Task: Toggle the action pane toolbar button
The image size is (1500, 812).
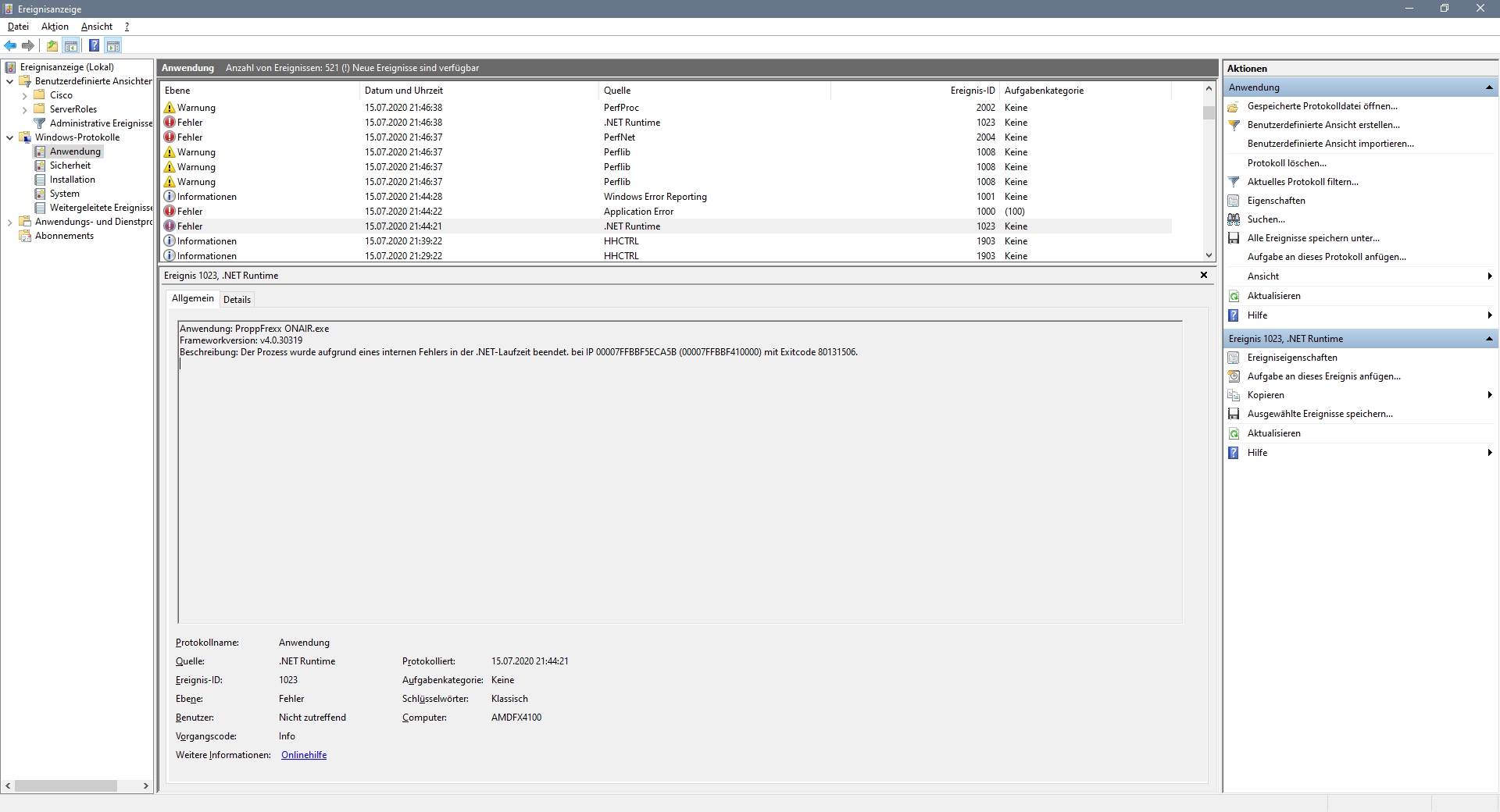Action: pos(113,45)
